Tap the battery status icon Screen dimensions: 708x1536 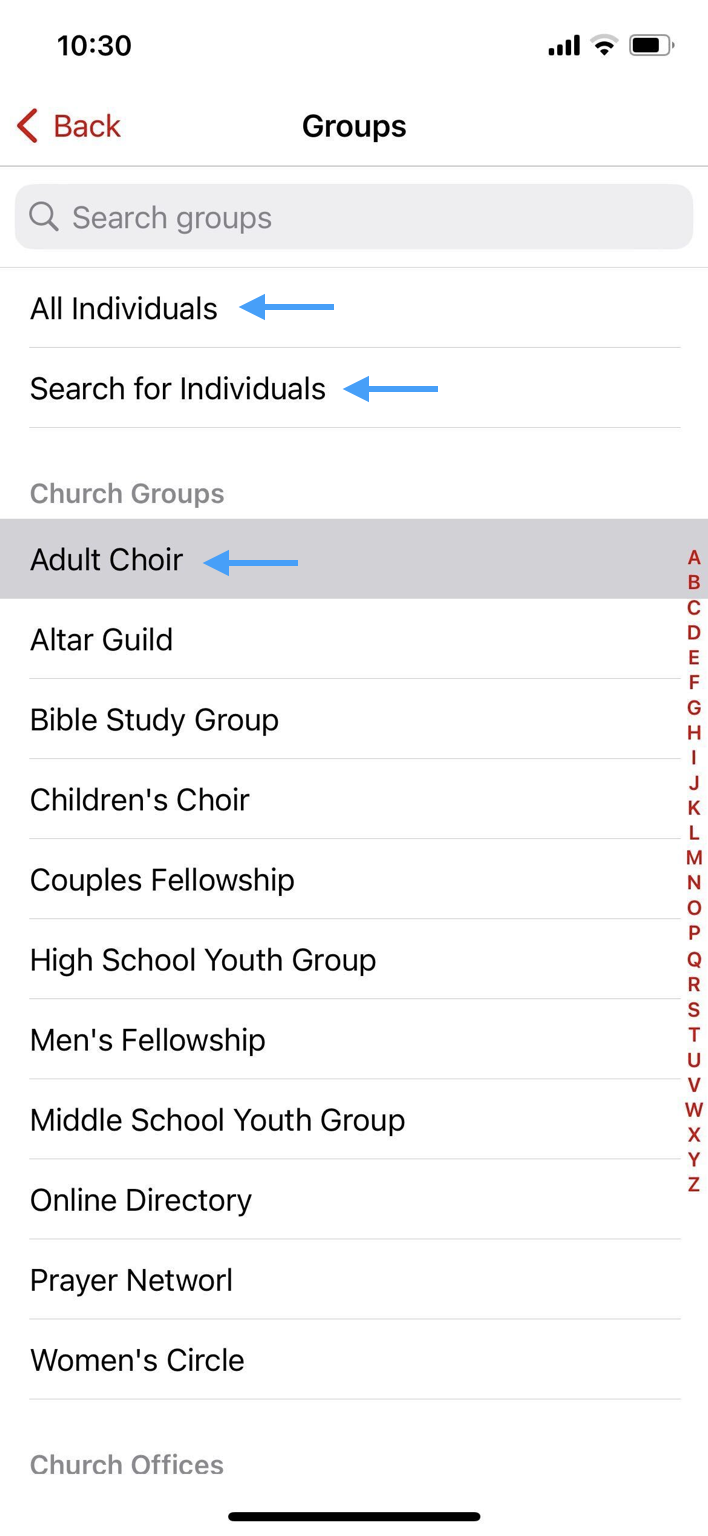(x=651, y=45)
